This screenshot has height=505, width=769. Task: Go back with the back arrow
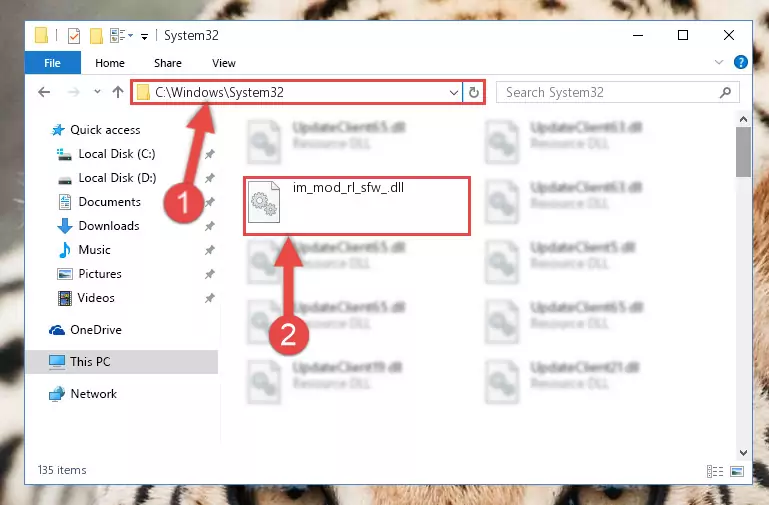(x=44, y=92)
